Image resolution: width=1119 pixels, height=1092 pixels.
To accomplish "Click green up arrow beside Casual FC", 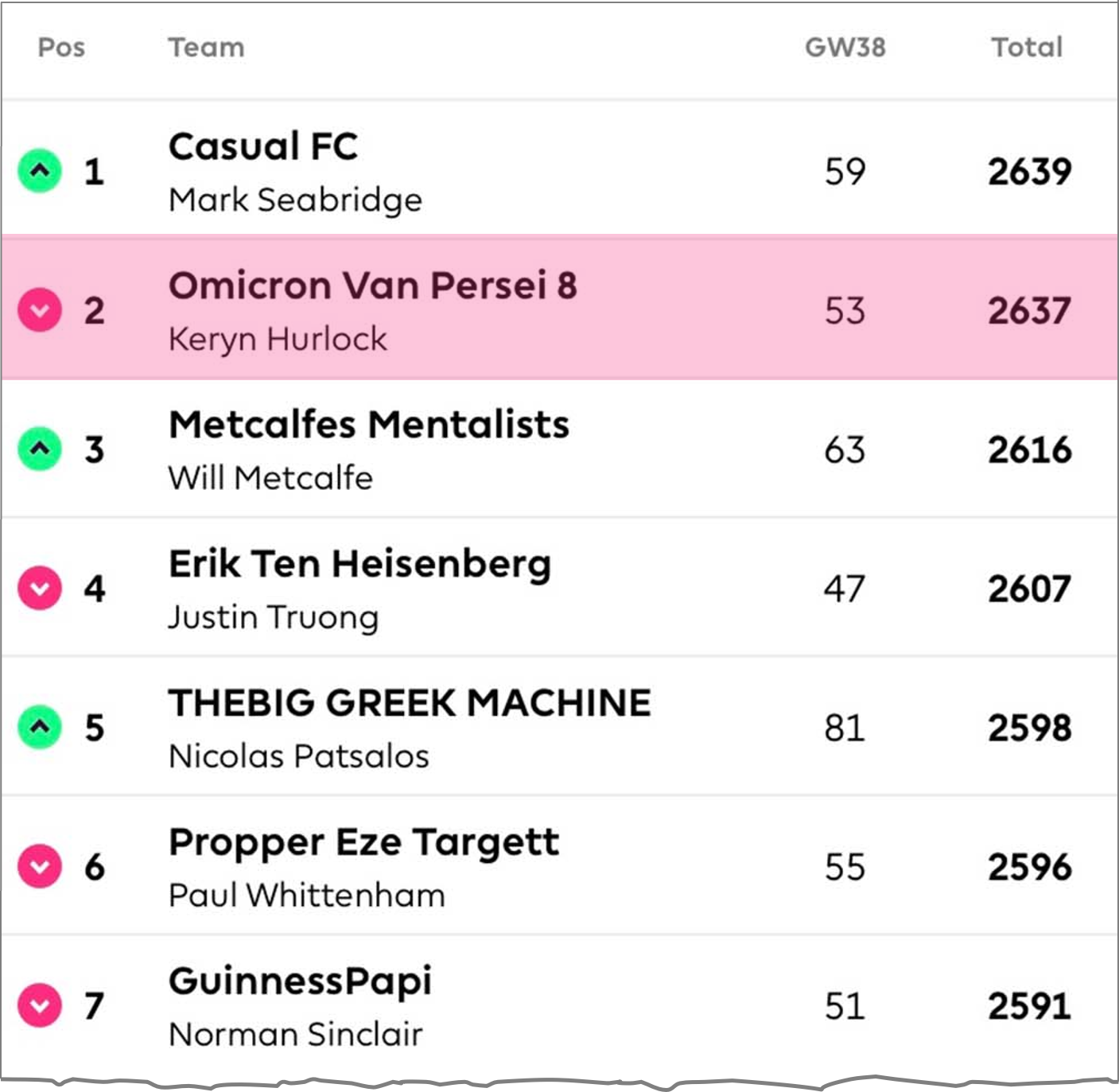I will coord(40,171).
